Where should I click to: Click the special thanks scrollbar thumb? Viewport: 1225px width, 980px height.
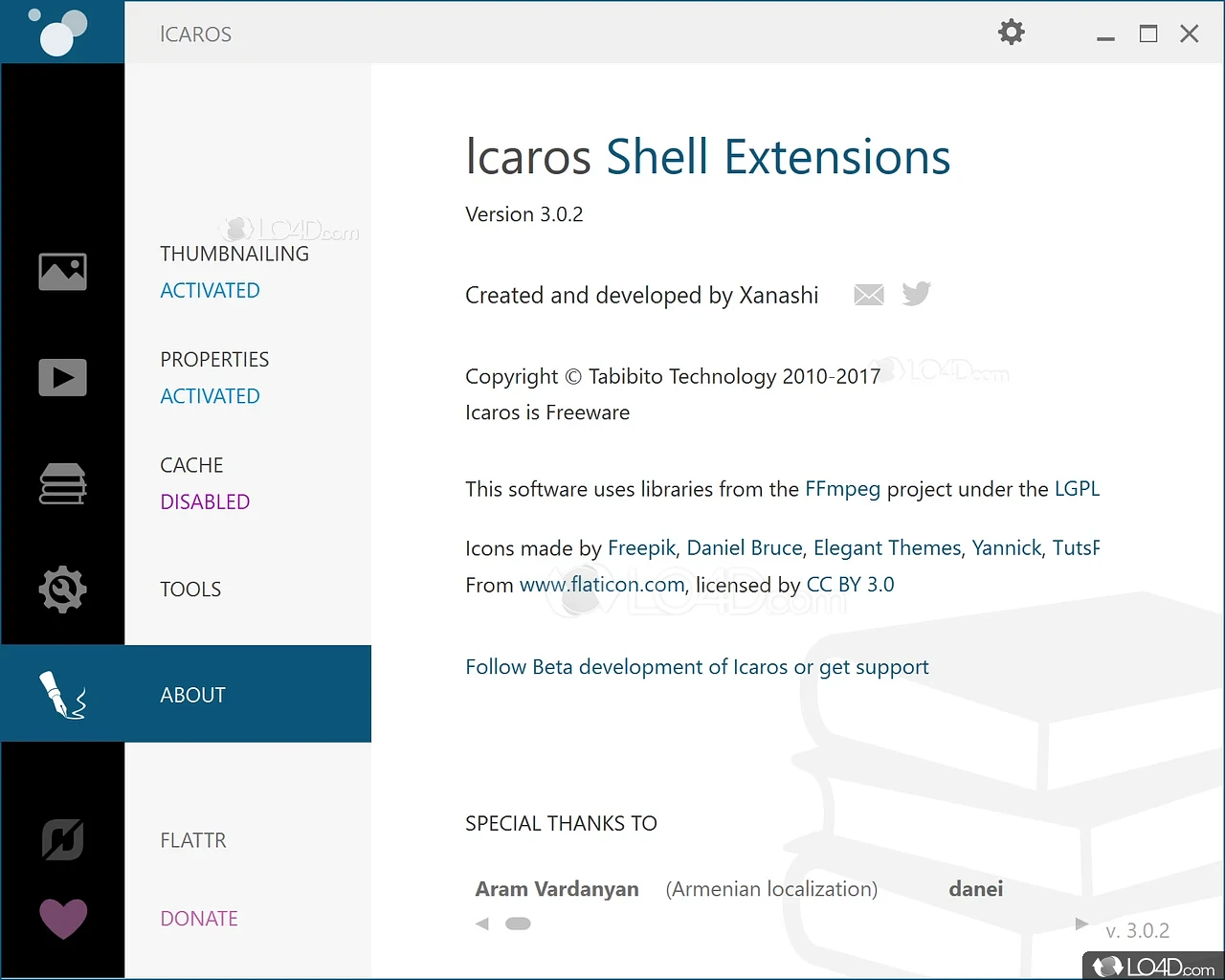pyautogui.click(x=518, y=924)
